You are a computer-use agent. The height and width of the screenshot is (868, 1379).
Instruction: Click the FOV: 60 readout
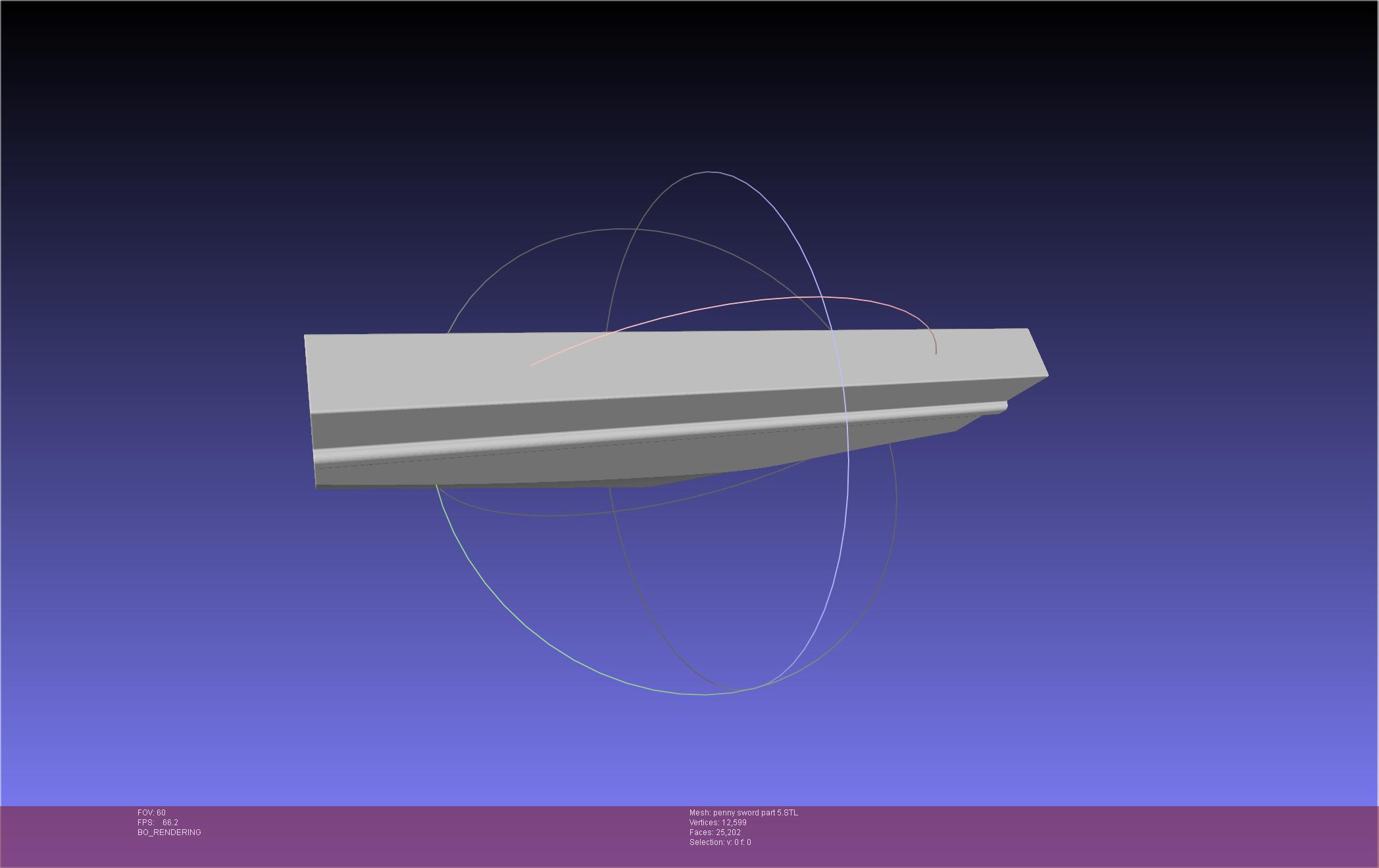(151, 813)
